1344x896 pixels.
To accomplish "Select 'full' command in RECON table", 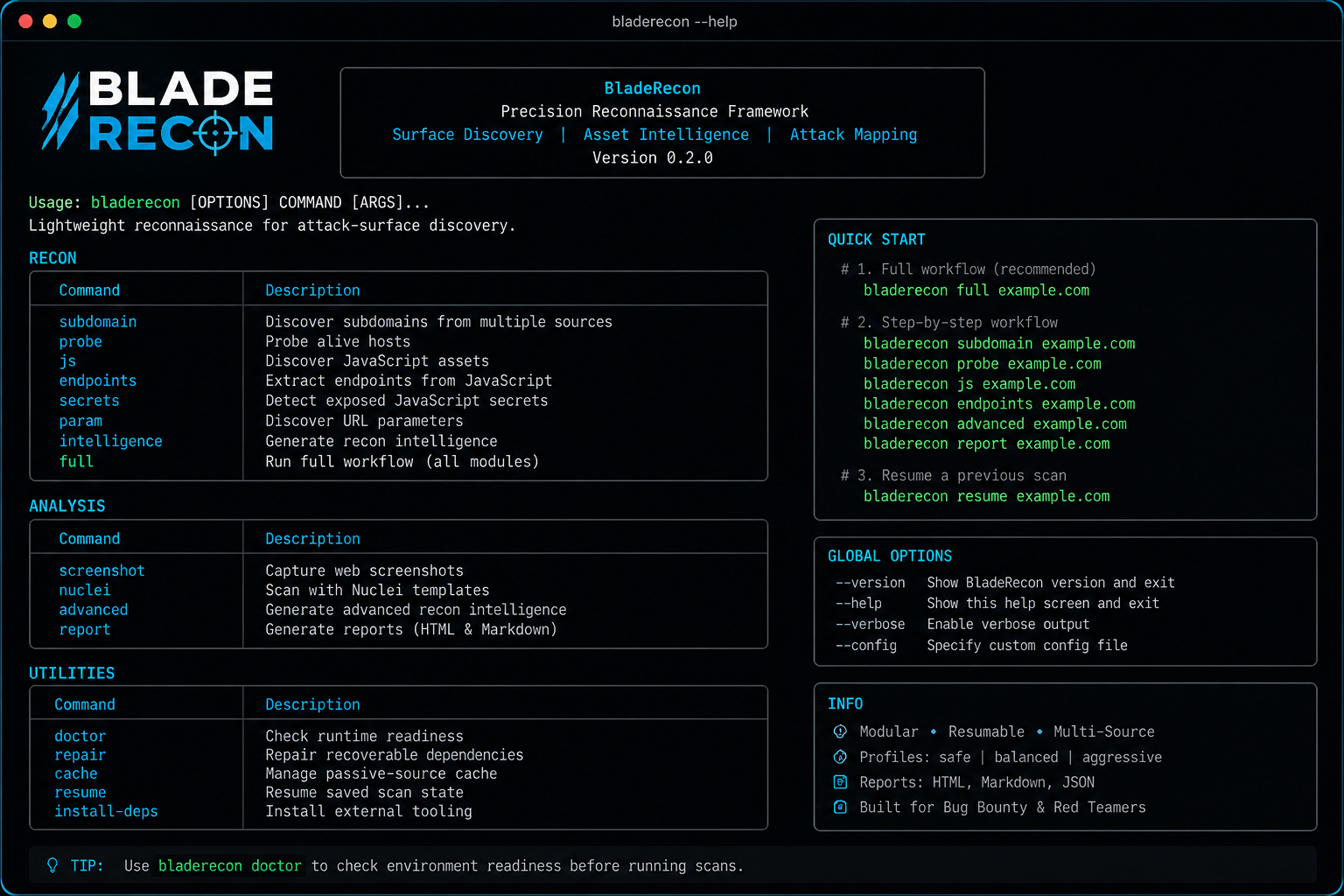I will tap(76, 461).
